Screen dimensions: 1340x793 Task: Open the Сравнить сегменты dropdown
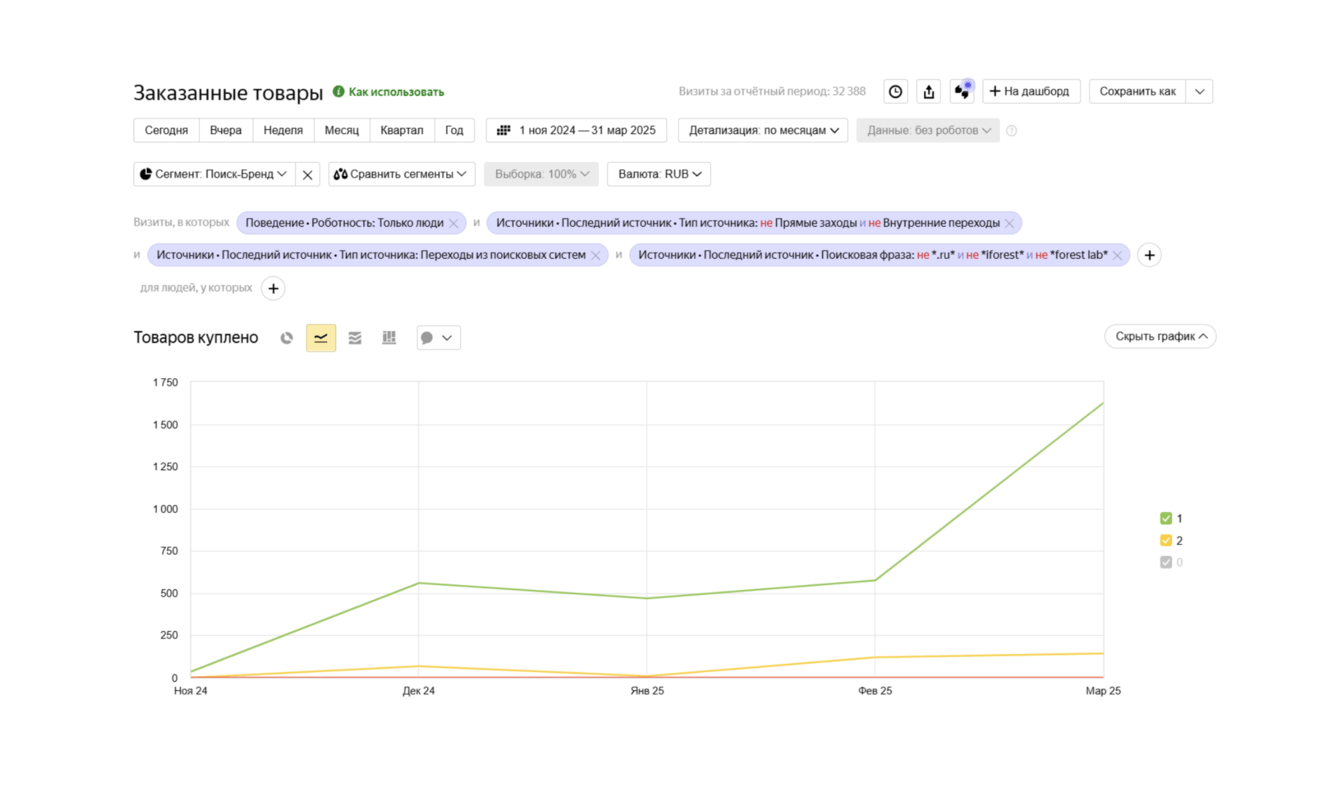click(x=400, y=174)
